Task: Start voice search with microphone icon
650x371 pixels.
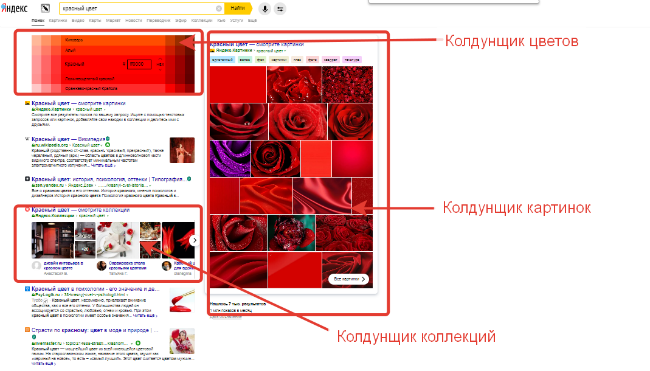Action: pos(265,8)
